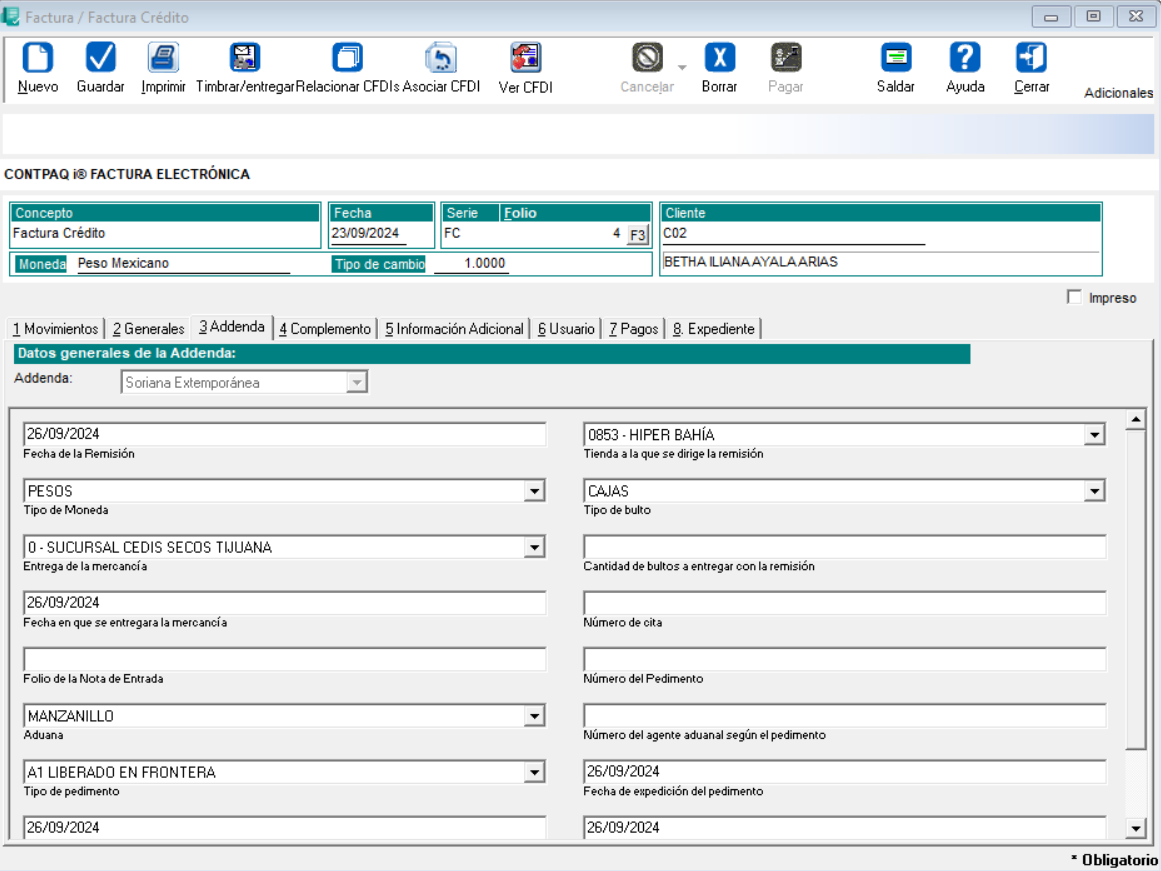Open Ayuda help icon

[964, 58]
